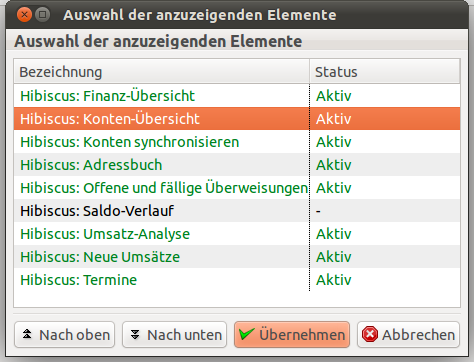Screen dimensions: 474x362
Task: Select the Hibiscus: Termine row
Action: (x=237, y=280)
